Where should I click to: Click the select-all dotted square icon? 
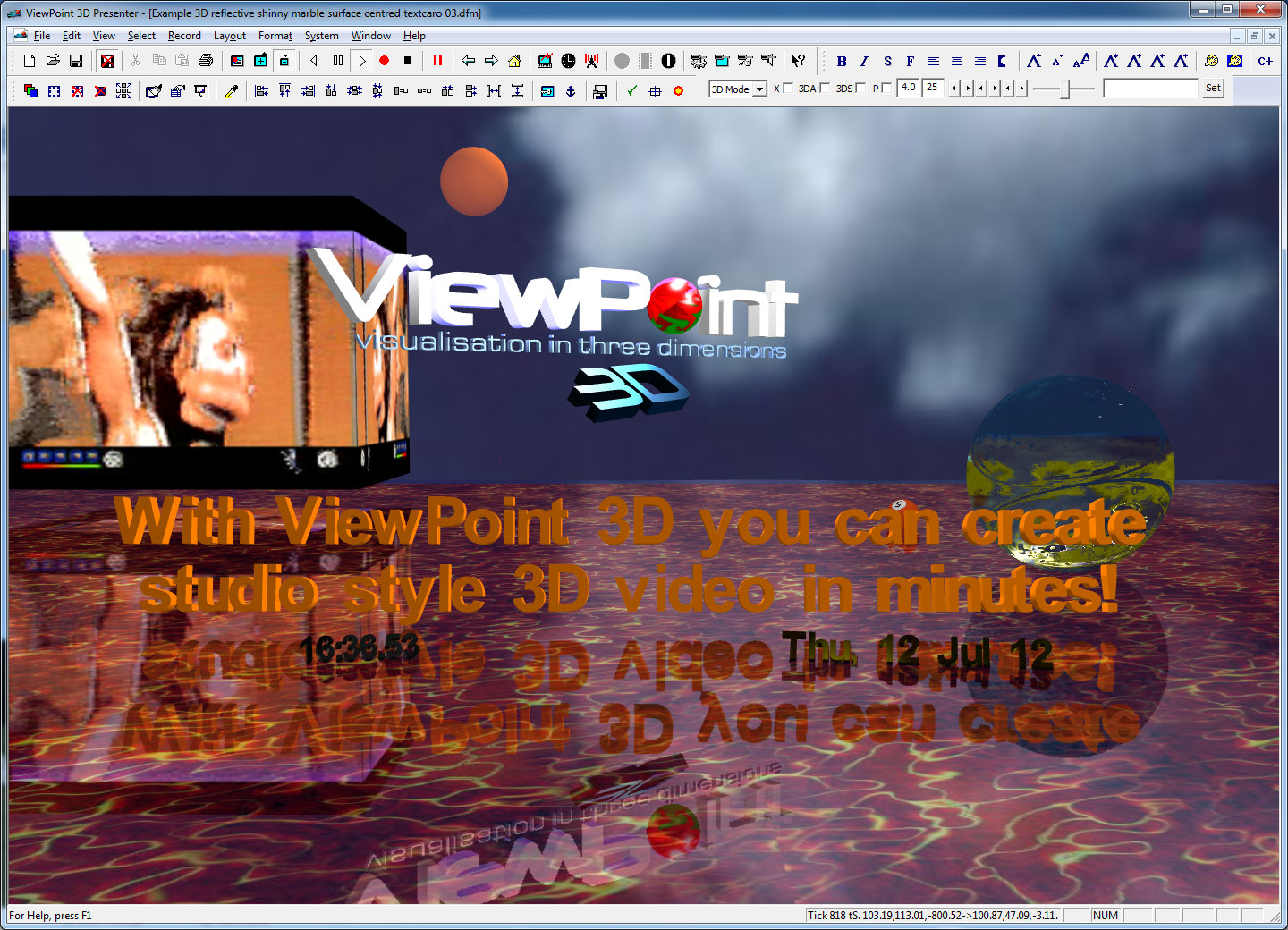pyautogui.click(x=54, y=91)
